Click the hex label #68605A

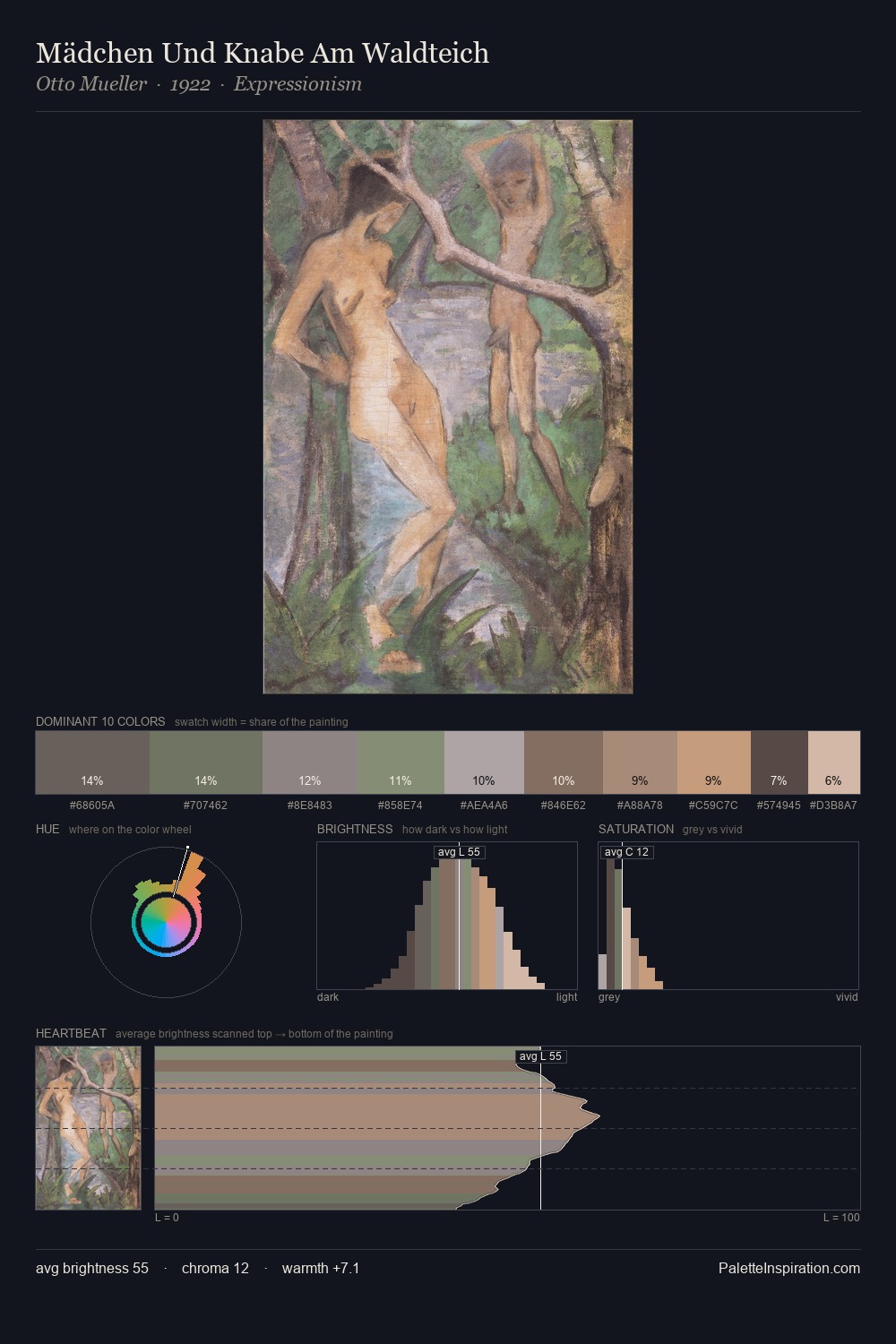click(92, 806)
